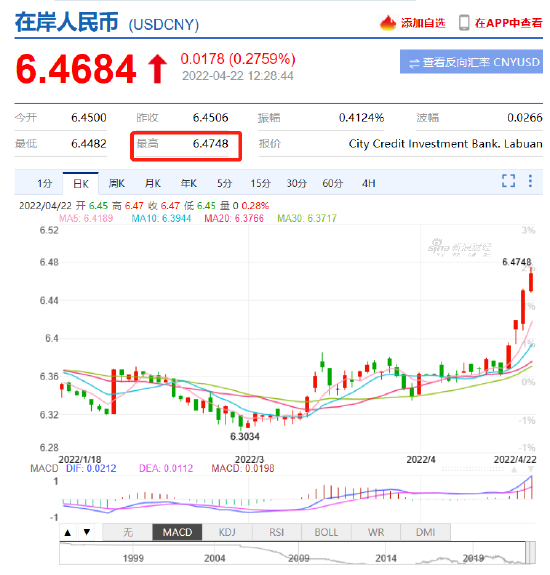The height and width of the screenshot is (575, 550).
Task: Select the BOLL indicator option
Action: click(326, 532)
